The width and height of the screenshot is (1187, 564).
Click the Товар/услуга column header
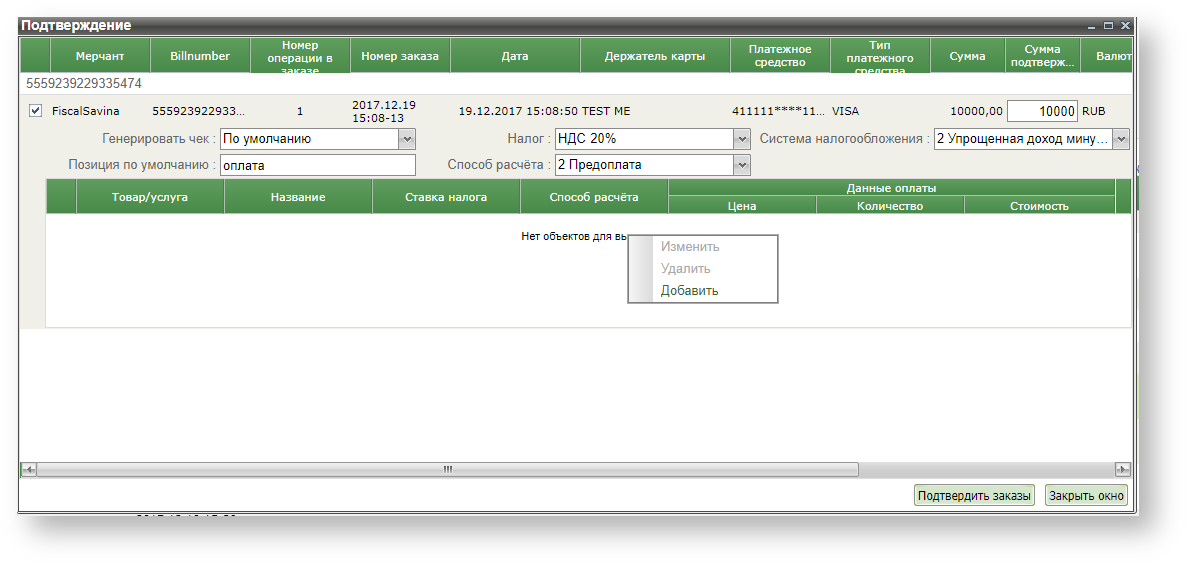pyautogui.click(x=150, y=197)
